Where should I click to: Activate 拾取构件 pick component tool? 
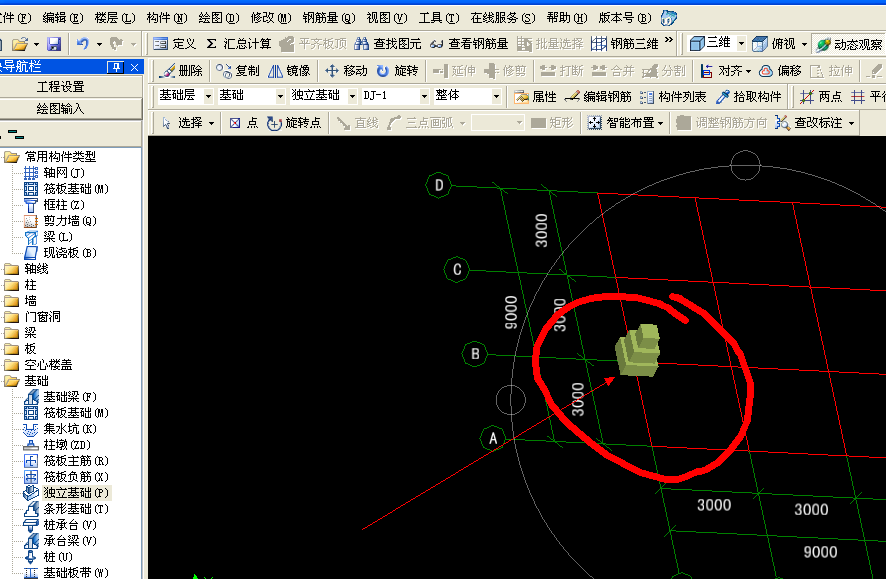pos(748,97)
